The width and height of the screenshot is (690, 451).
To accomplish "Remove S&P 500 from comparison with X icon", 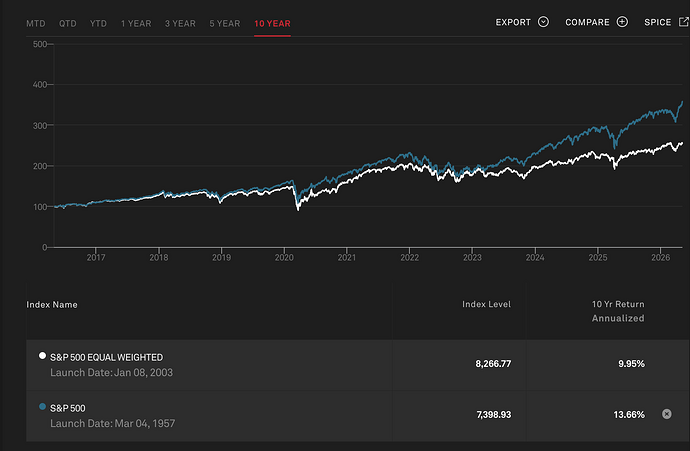I will pos(667,414).
